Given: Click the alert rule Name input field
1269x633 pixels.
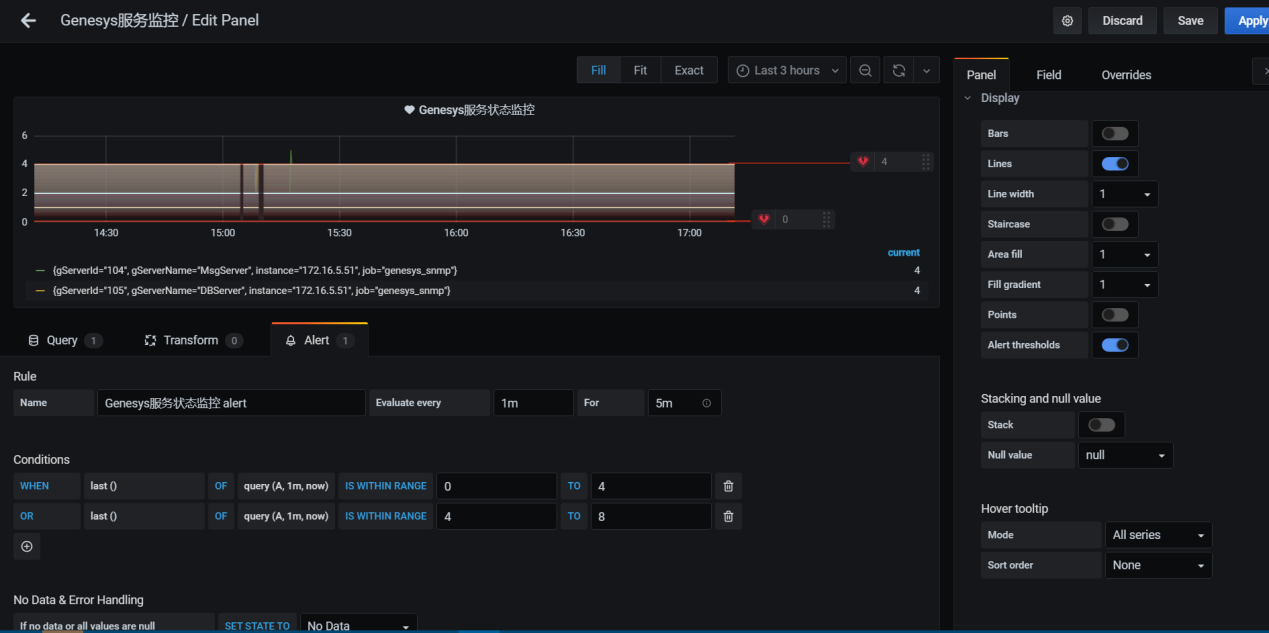Looking at the screenshot, I should point(231,403).
